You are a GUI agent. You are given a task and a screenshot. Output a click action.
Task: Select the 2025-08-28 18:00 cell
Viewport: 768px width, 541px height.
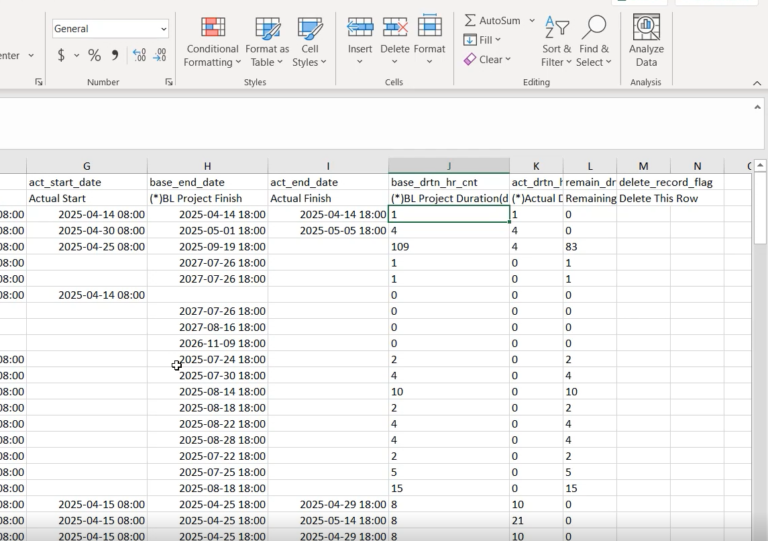tap(207, 440)
